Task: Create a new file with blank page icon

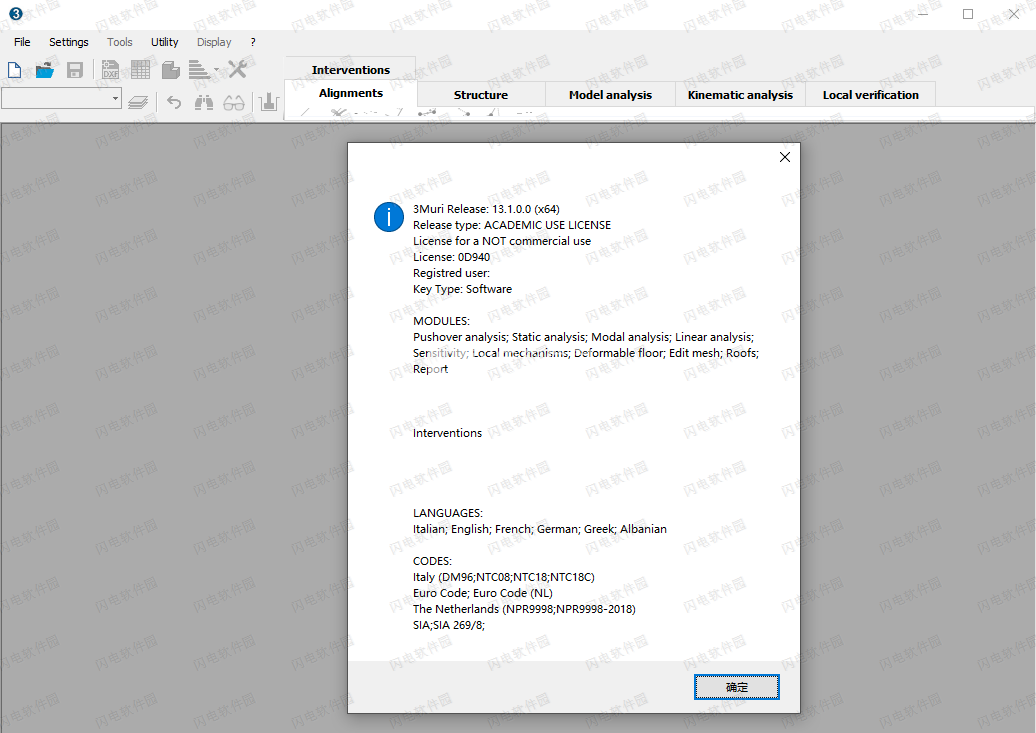Action: pos(15,69)
